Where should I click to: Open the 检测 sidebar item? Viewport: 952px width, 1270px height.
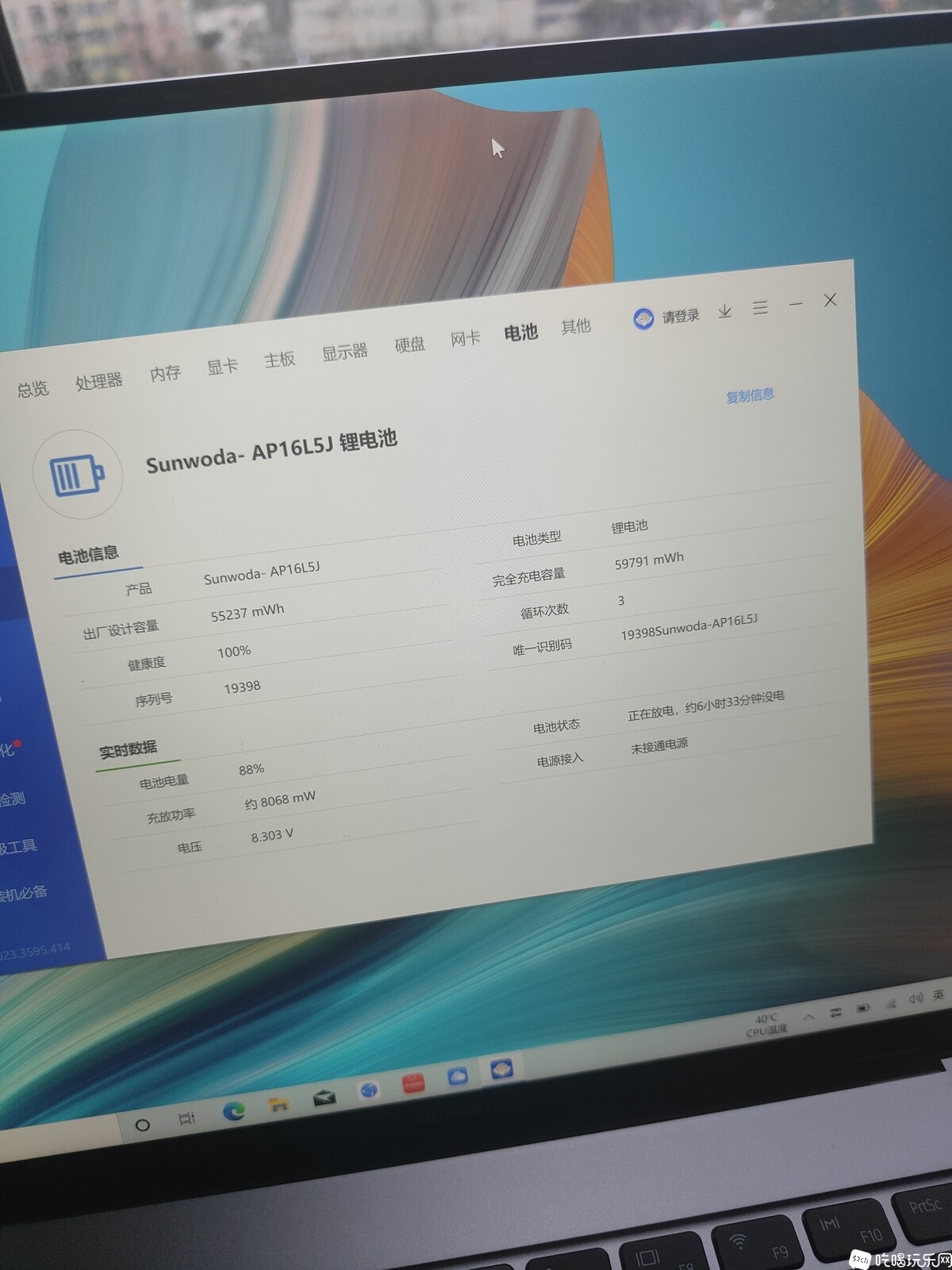(x=13, y=799)
